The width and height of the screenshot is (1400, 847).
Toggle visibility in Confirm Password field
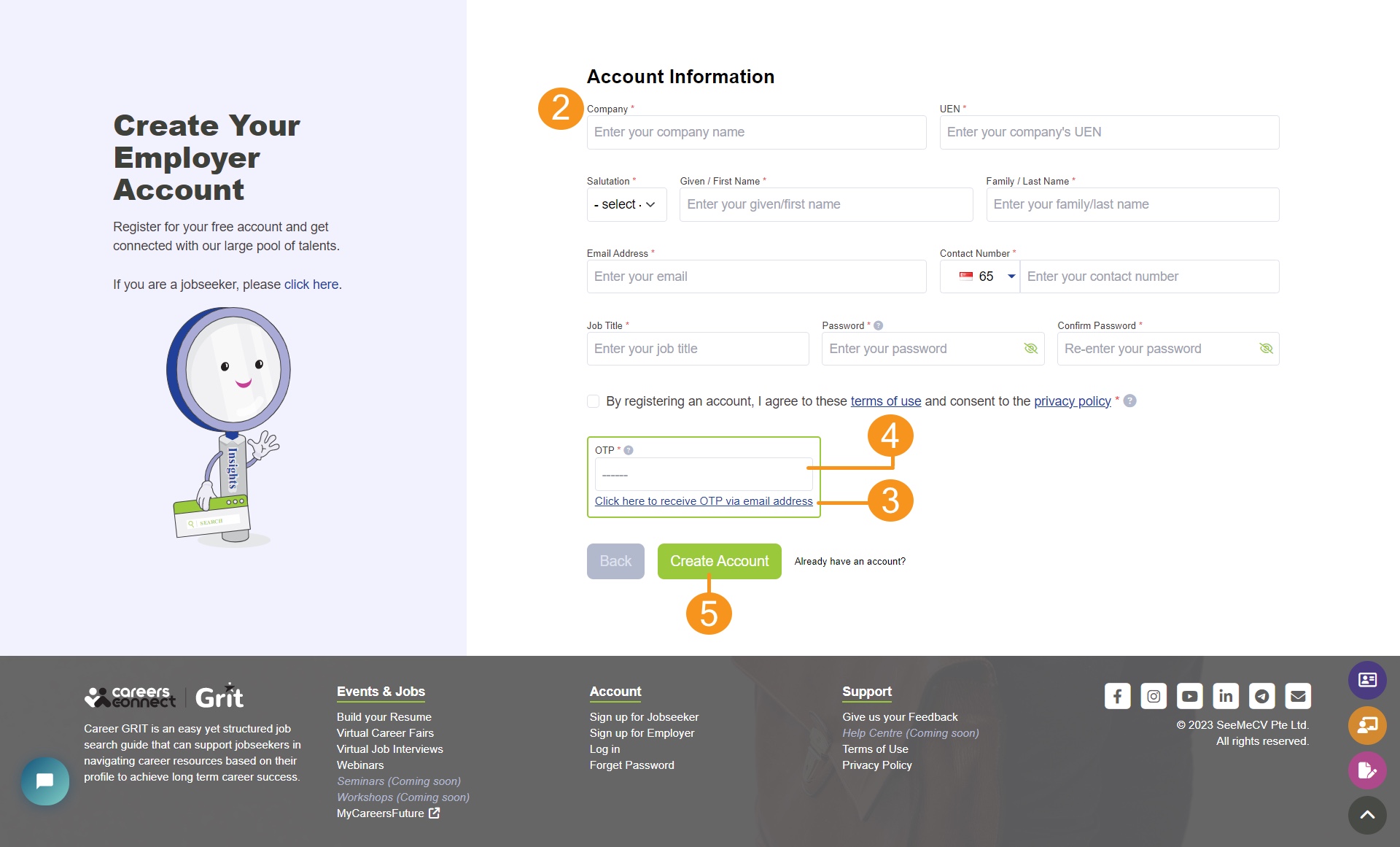(x=1265, y=349)
